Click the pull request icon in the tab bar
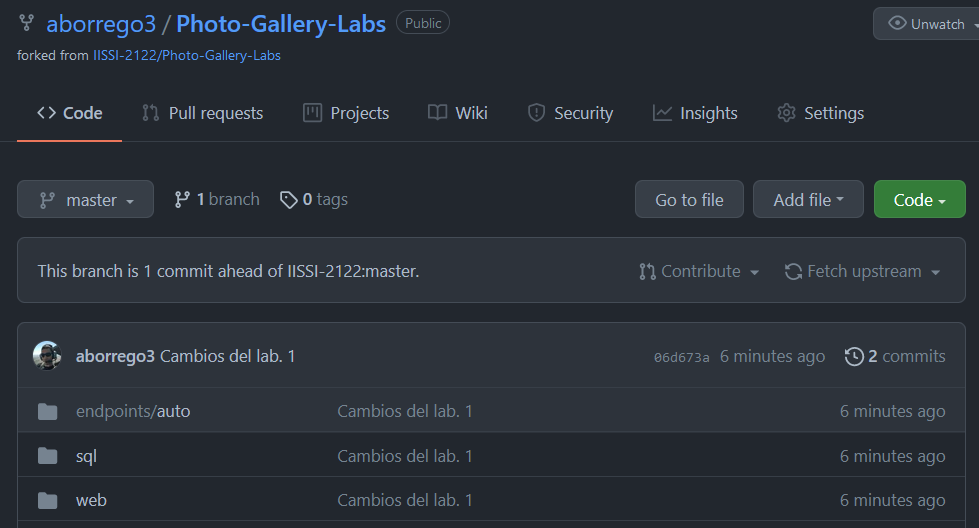Viewport: 979px width, 528px height. (150, 113)
